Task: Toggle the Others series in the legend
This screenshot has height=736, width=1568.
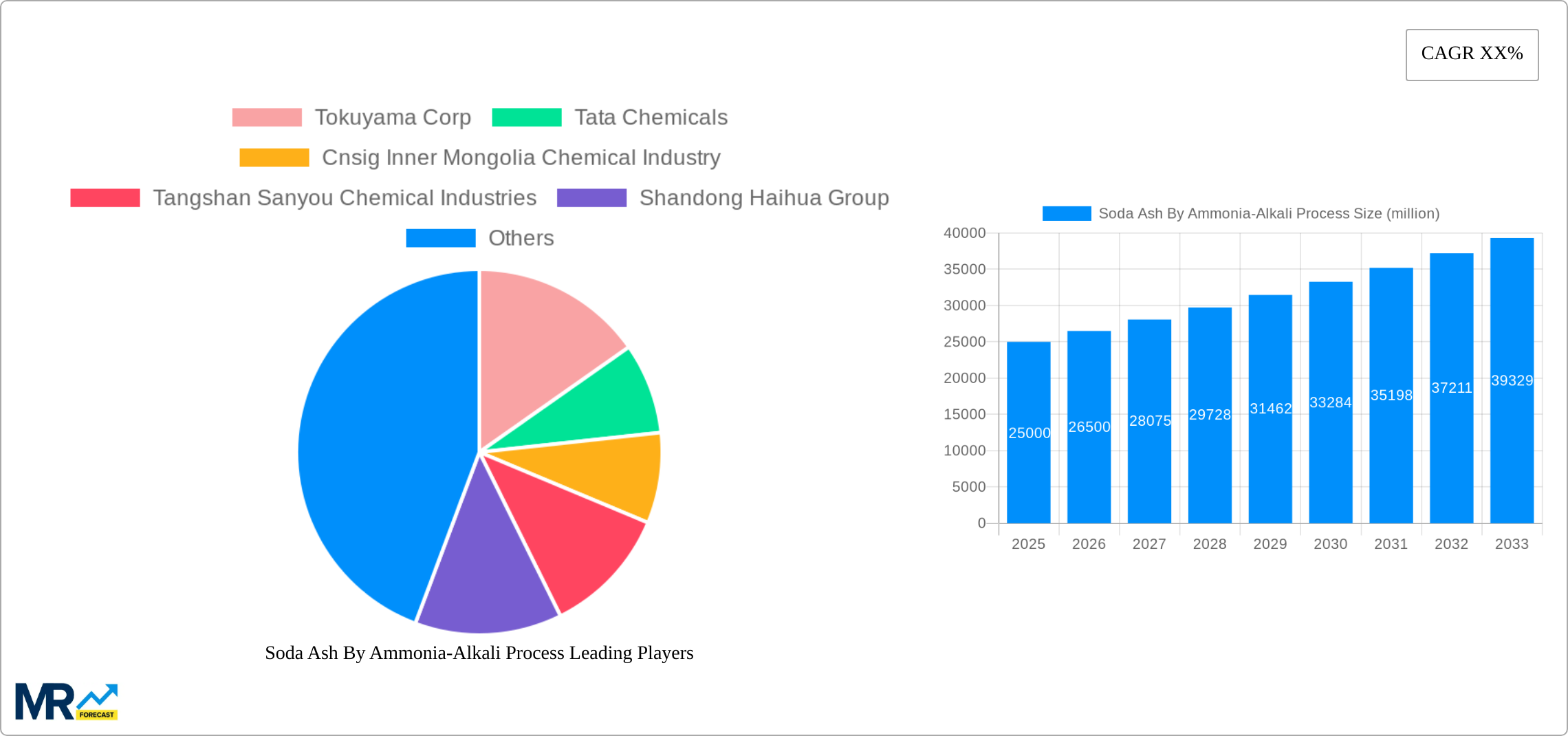Action: [441, 238]
